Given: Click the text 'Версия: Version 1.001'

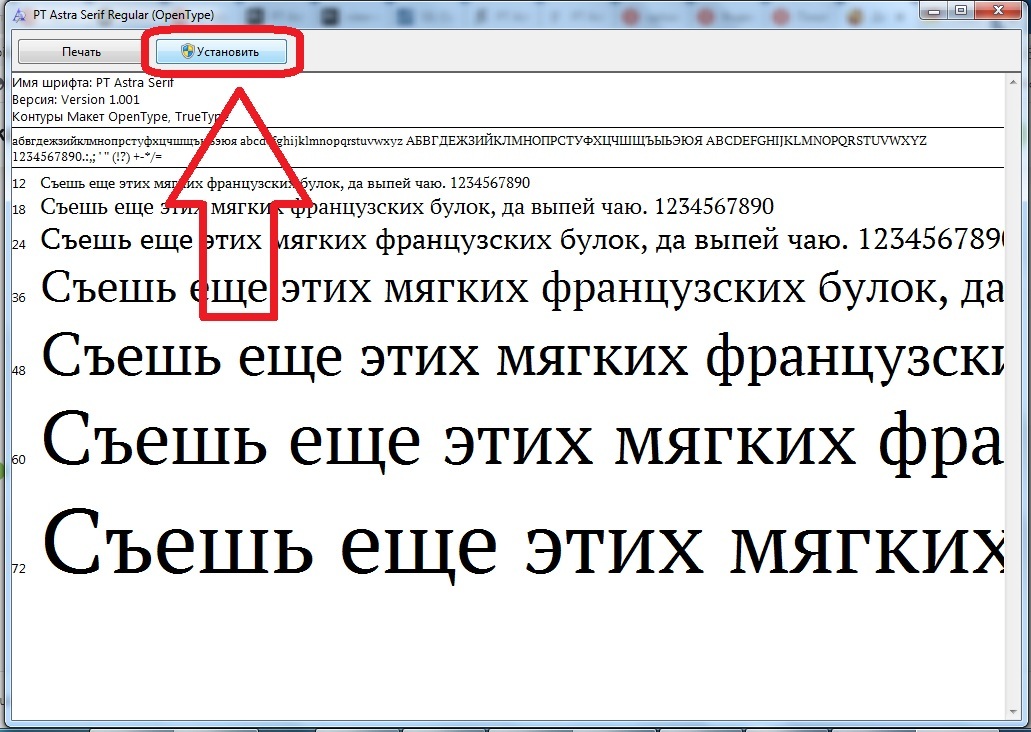Looking at the screenshot, I should (x=76, y=100).
